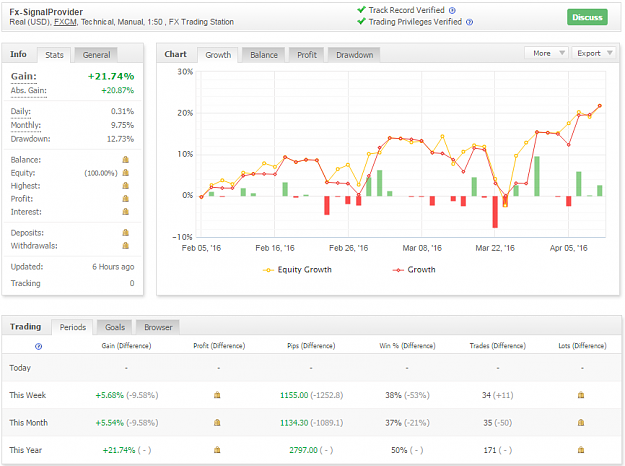The width and height of the screenshot is (625, 466).
Task: Click the lock icon next to Equity
Action: click(x=126, y=173)
